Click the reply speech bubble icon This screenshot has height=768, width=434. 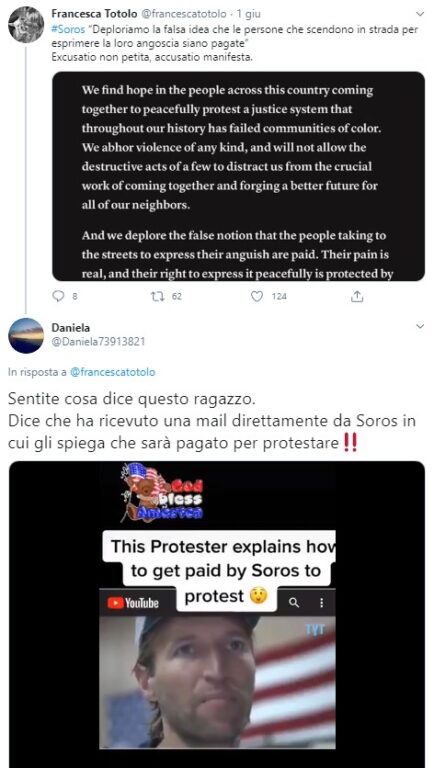(58, 296)
